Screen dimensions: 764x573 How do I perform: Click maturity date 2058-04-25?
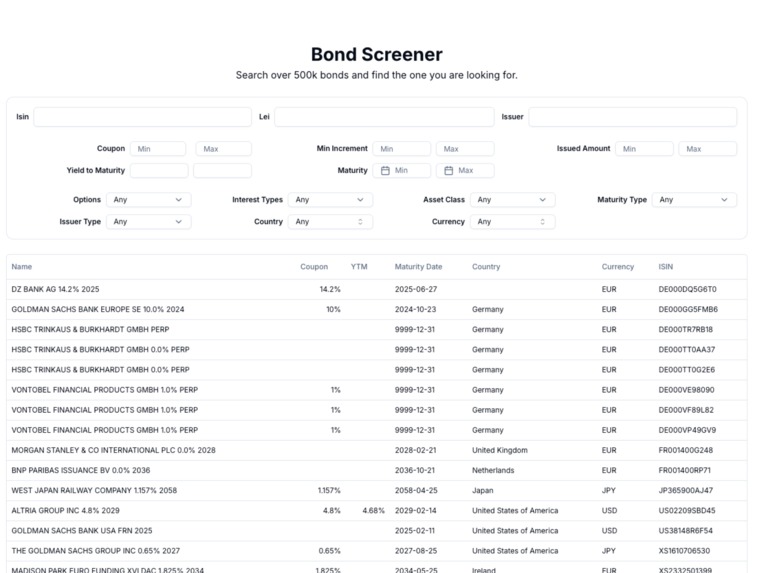pyautogui.click(x=416, y=491)
